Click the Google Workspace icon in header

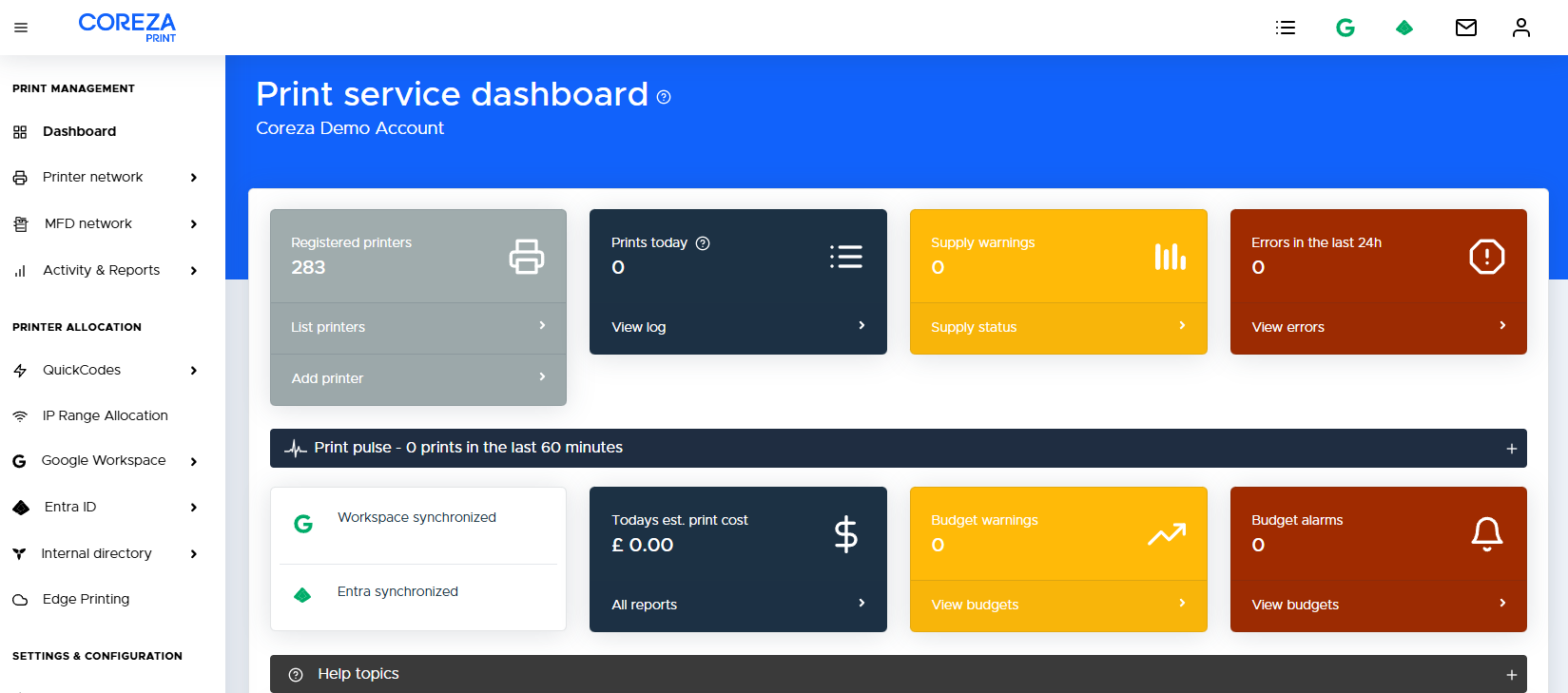[1345, 28]
